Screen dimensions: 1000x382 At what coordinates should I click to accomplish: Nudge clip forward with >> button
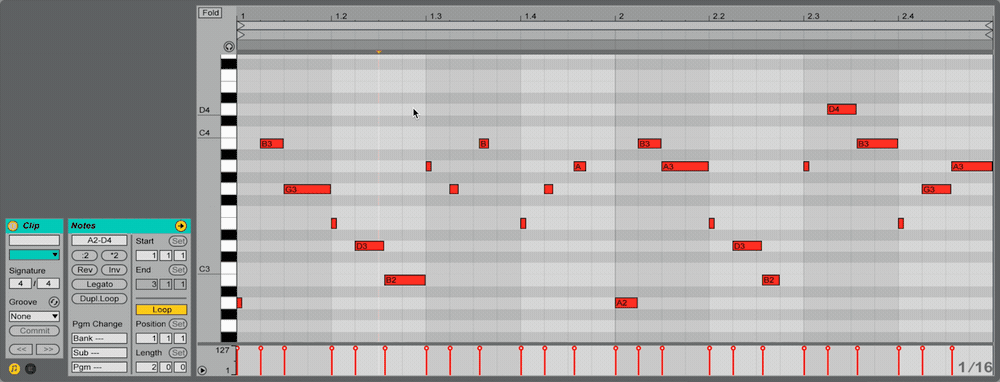pyautogui.click(x=48, y=349)
